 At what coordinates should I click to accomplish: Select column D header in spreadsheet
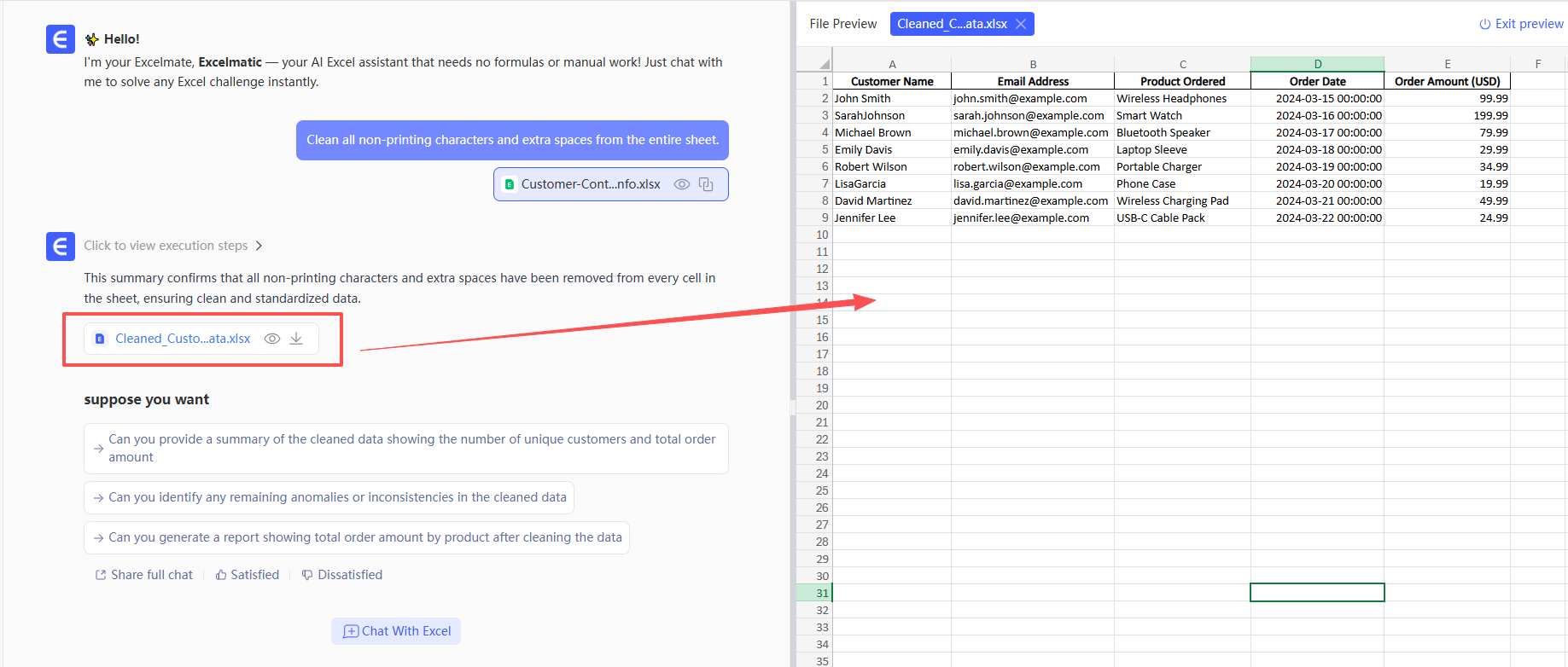pos(1317,64)
